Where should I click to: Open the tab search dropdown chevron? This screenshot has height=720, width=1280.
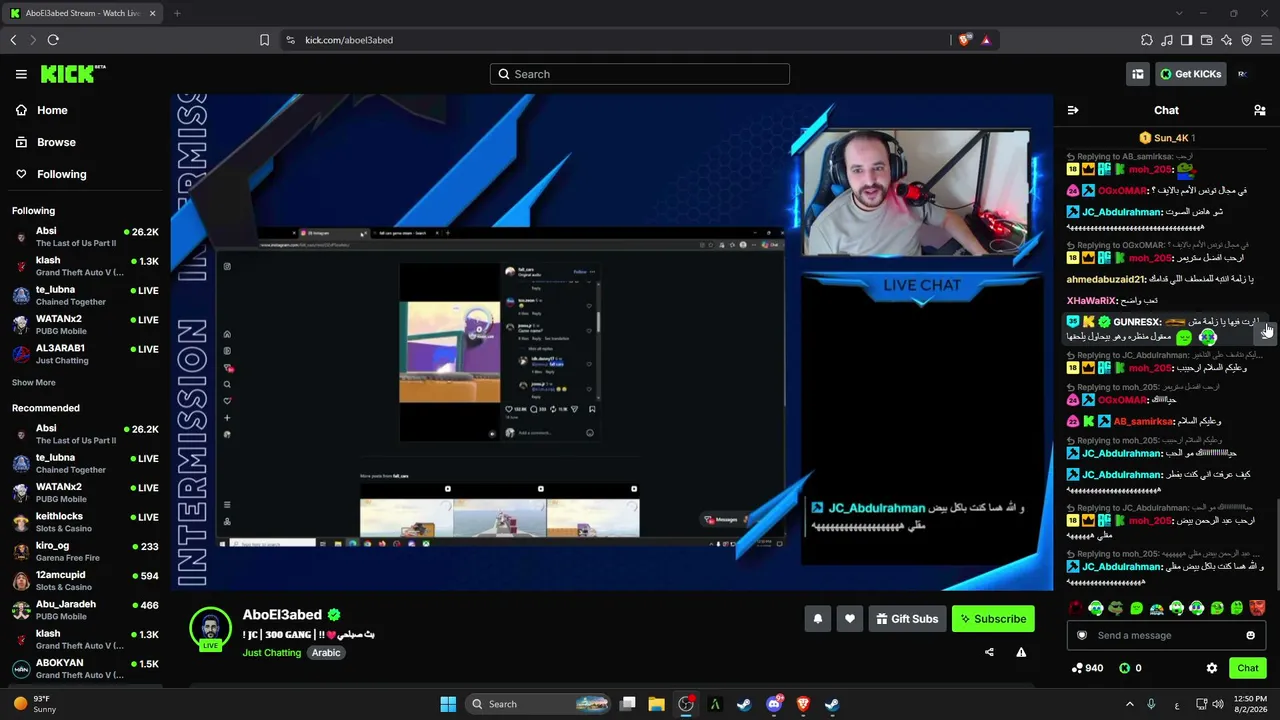tap(1179, 13)
